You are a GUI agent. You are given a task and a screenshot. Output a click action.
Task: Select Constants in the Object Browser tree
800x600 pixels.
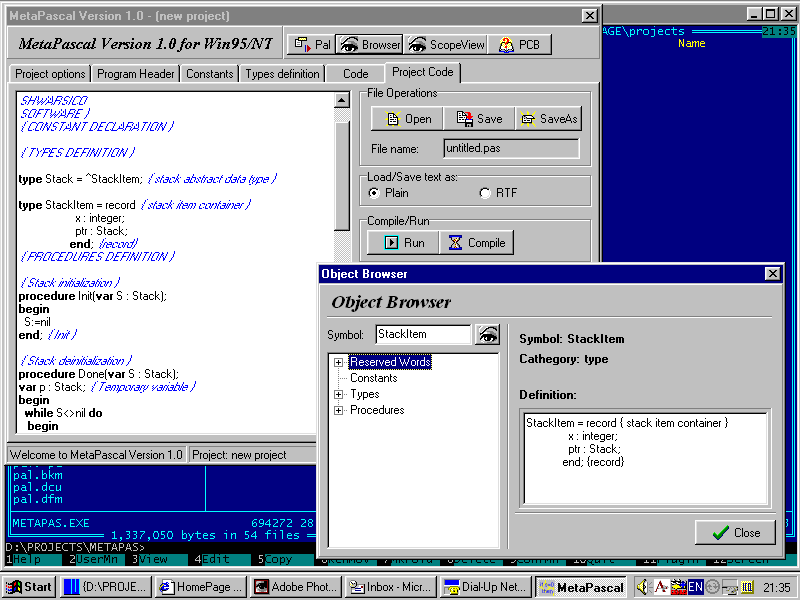tap(373, 378)
